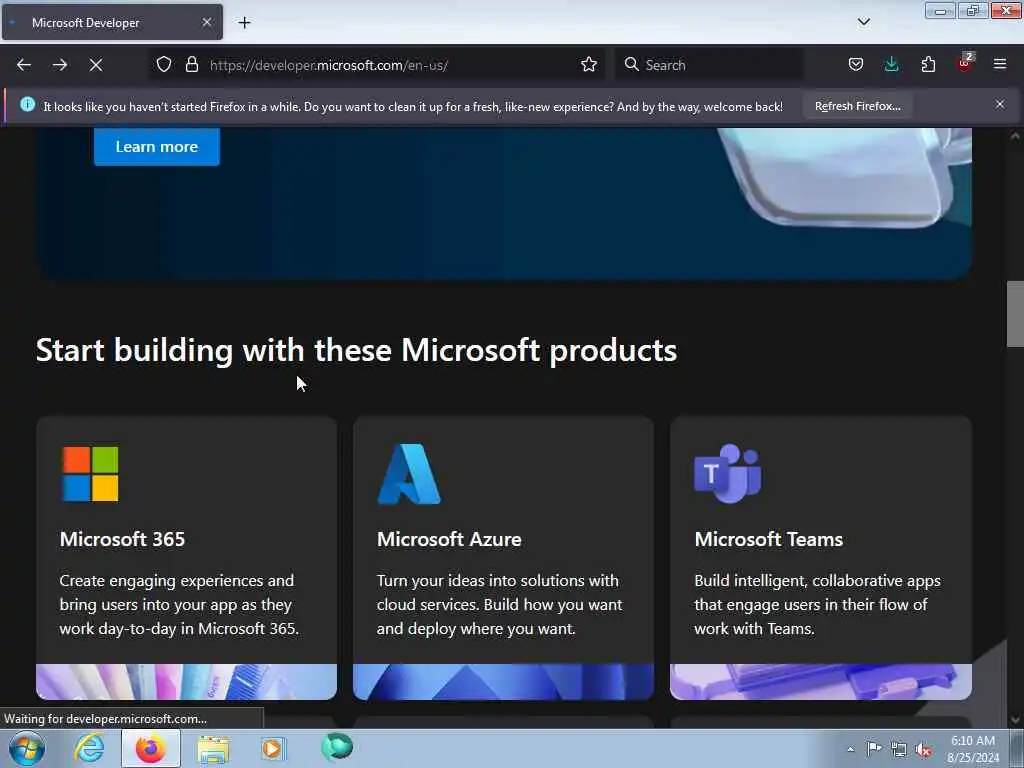Click the muted volume tray icon
The height and width of the screenshot is (768, 1024).
[923, 750]
